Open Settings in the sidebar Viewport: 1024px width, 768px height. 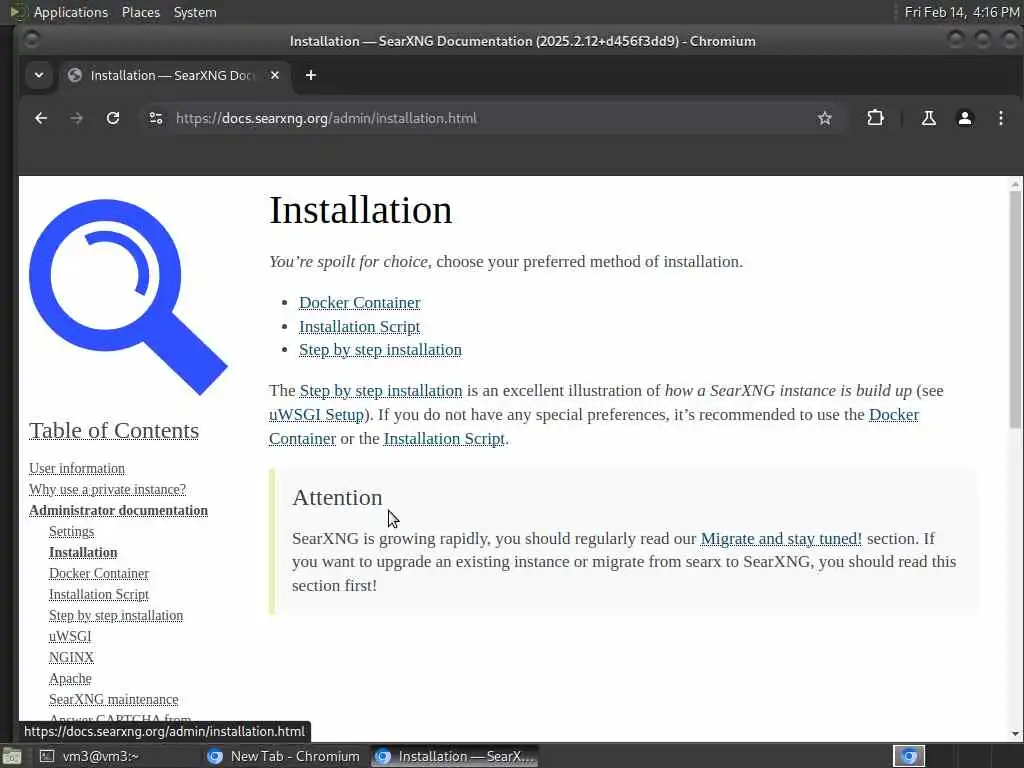[71, 532]
